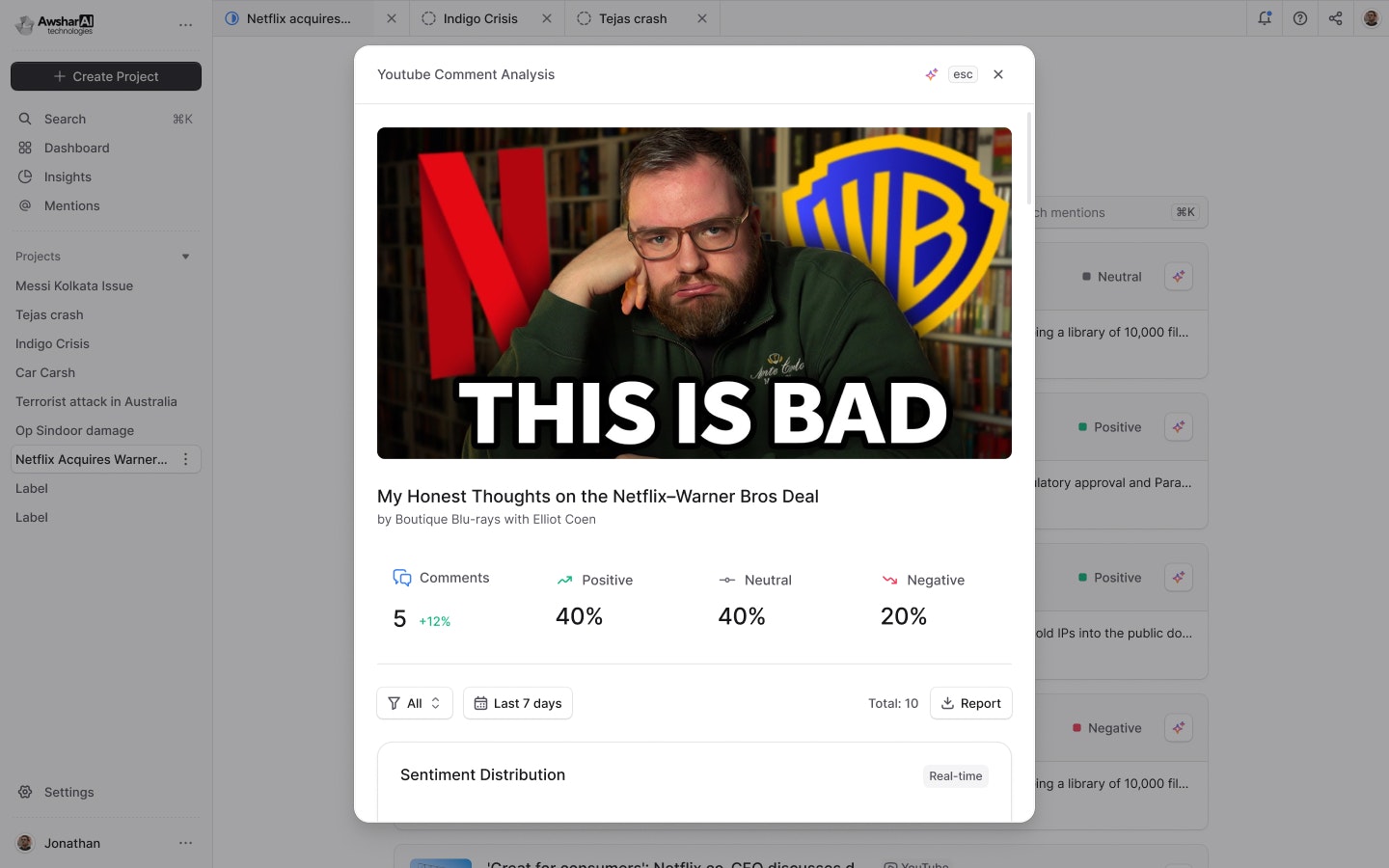This screenshot has height=868, width=1389.
Task: Click the AI sparkle button on Negative mention card
Action: coord(1179,728)
